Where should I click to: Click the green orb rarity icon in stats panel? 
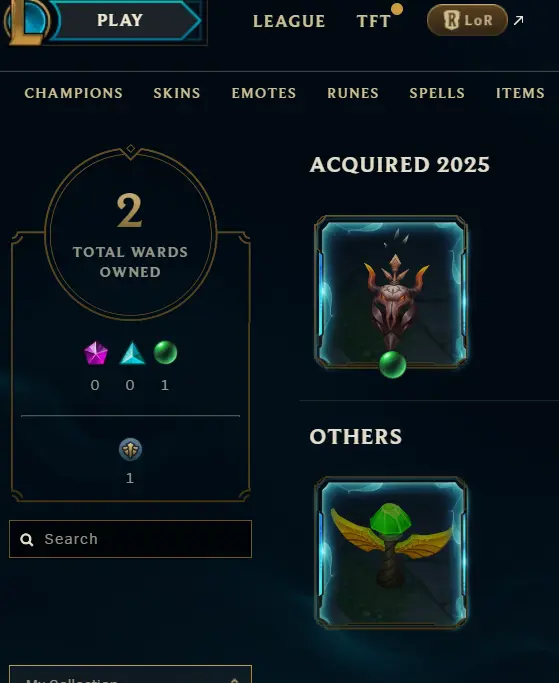click(166, 352)
